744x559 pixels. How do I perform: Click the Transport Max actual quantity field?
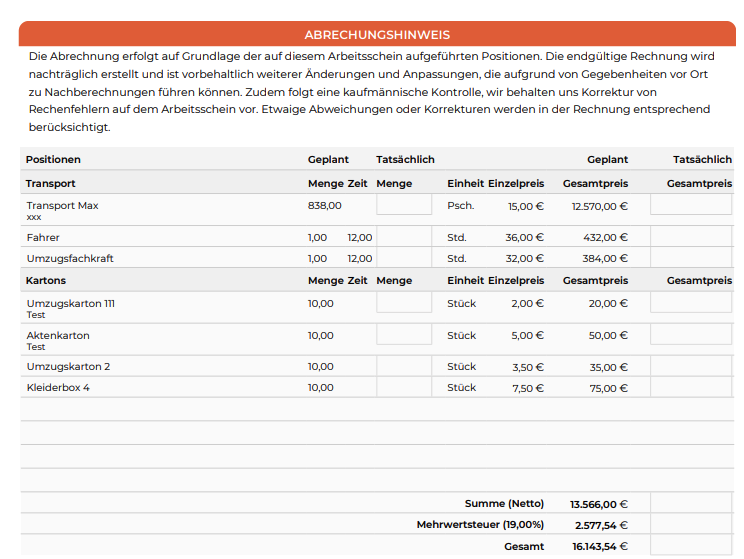tap(404, 205)
